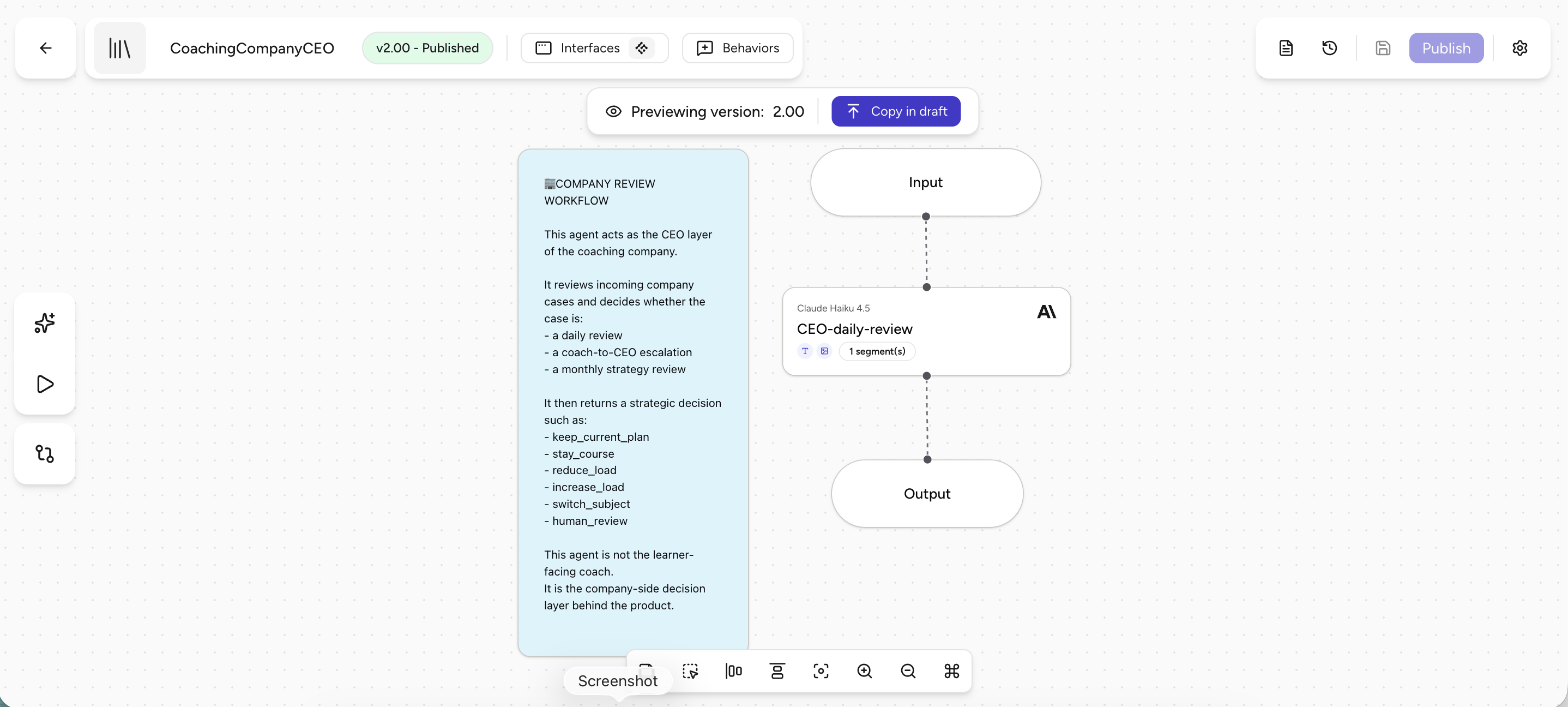
Task: Align nodes horizontally in bottom toolbar
Action: pyautogui.click(x=733, y=670)
